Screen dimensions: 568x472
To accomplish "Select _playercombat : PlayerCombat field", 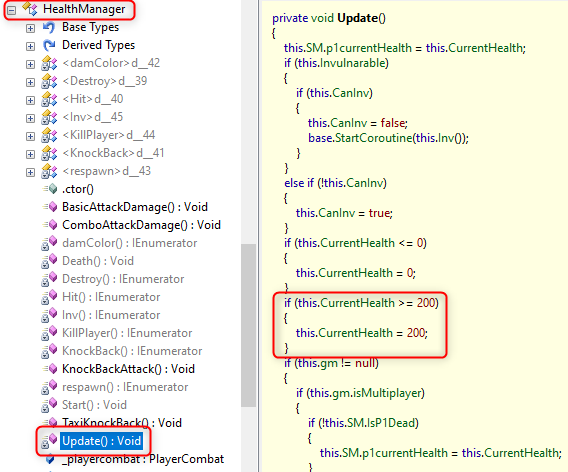I will coord(143,459).
